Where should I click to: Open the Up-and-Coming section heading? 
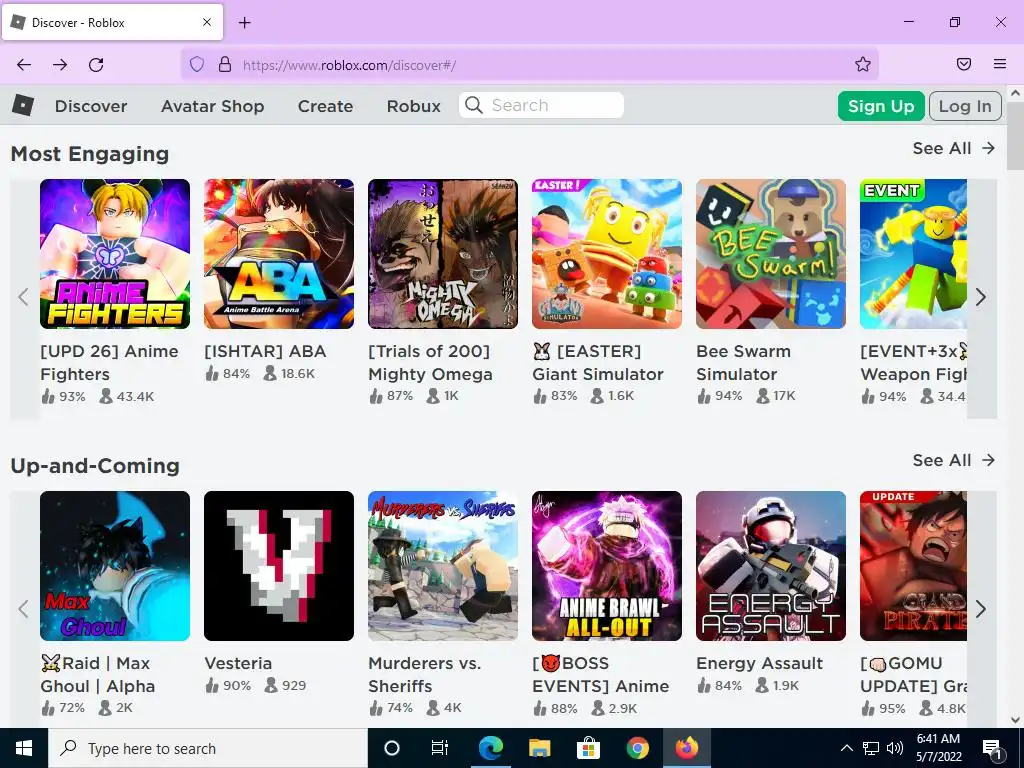(x=95, y=466)
